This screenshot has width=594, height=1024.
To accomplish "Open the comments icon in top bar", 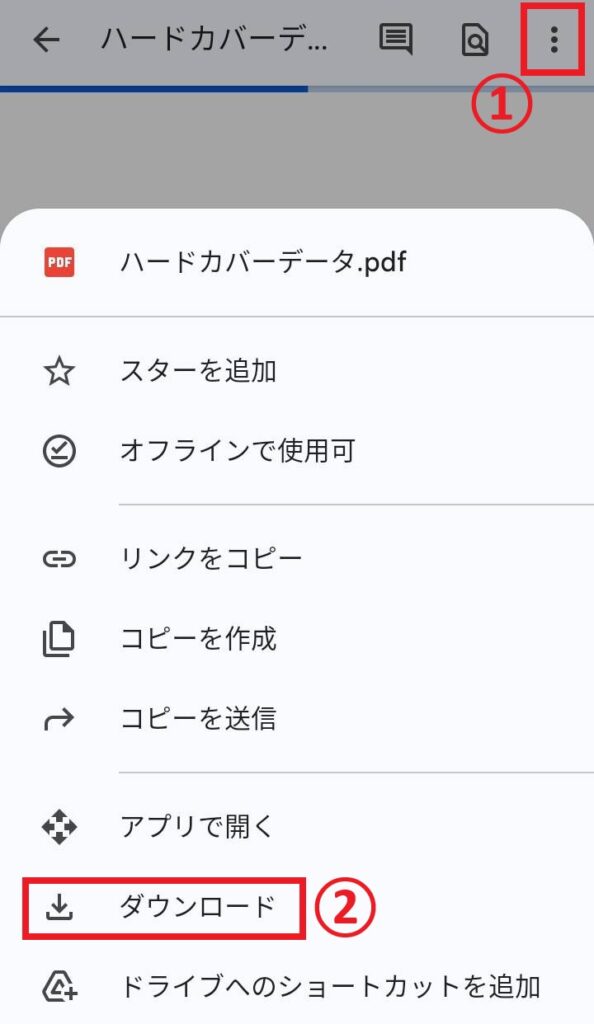I will coord(396,40).
